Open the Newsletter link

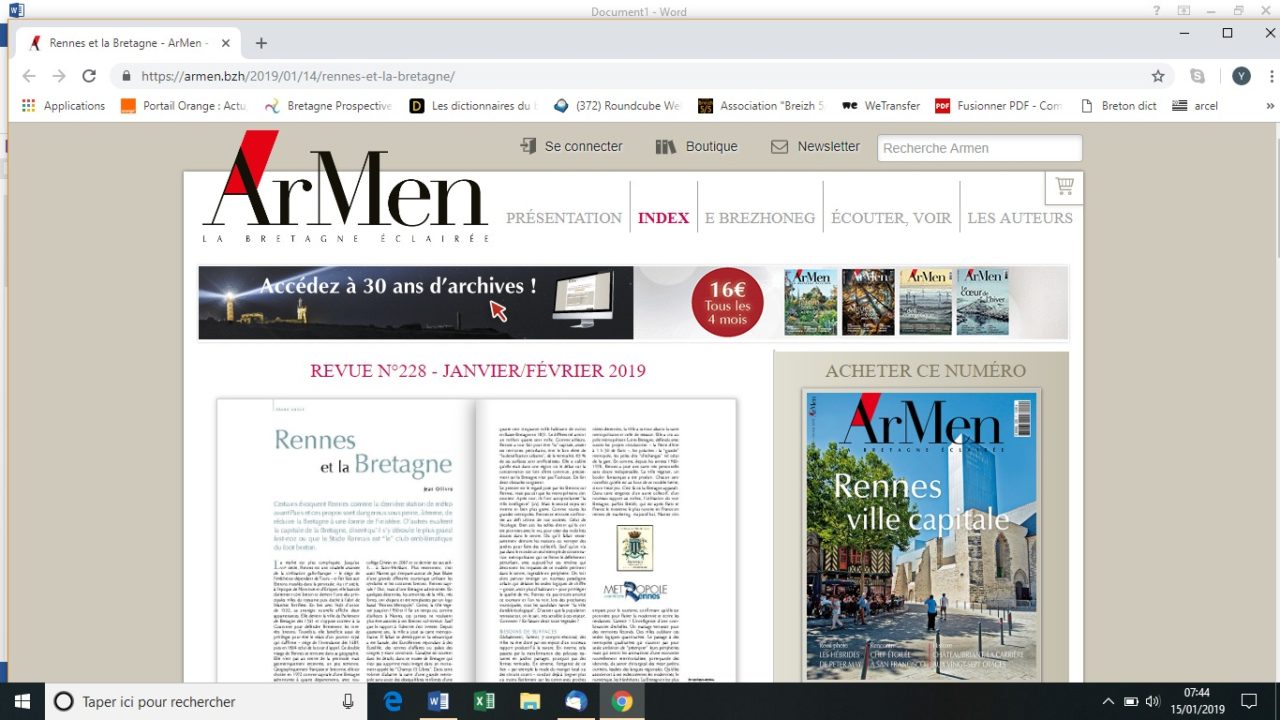click(815, 146)
